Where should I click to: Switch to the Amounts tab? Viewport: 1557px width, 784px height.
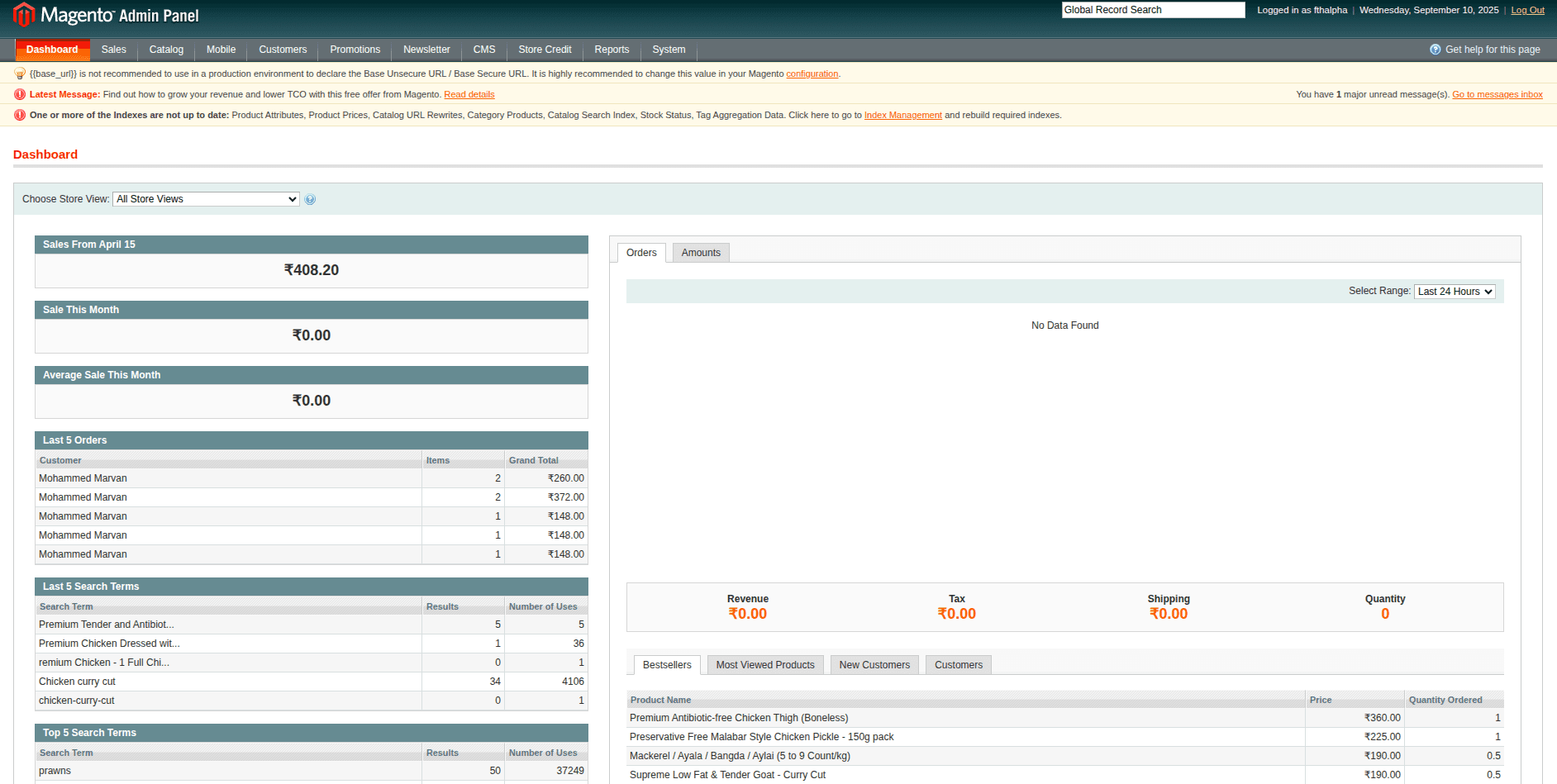tap(700, 252)
